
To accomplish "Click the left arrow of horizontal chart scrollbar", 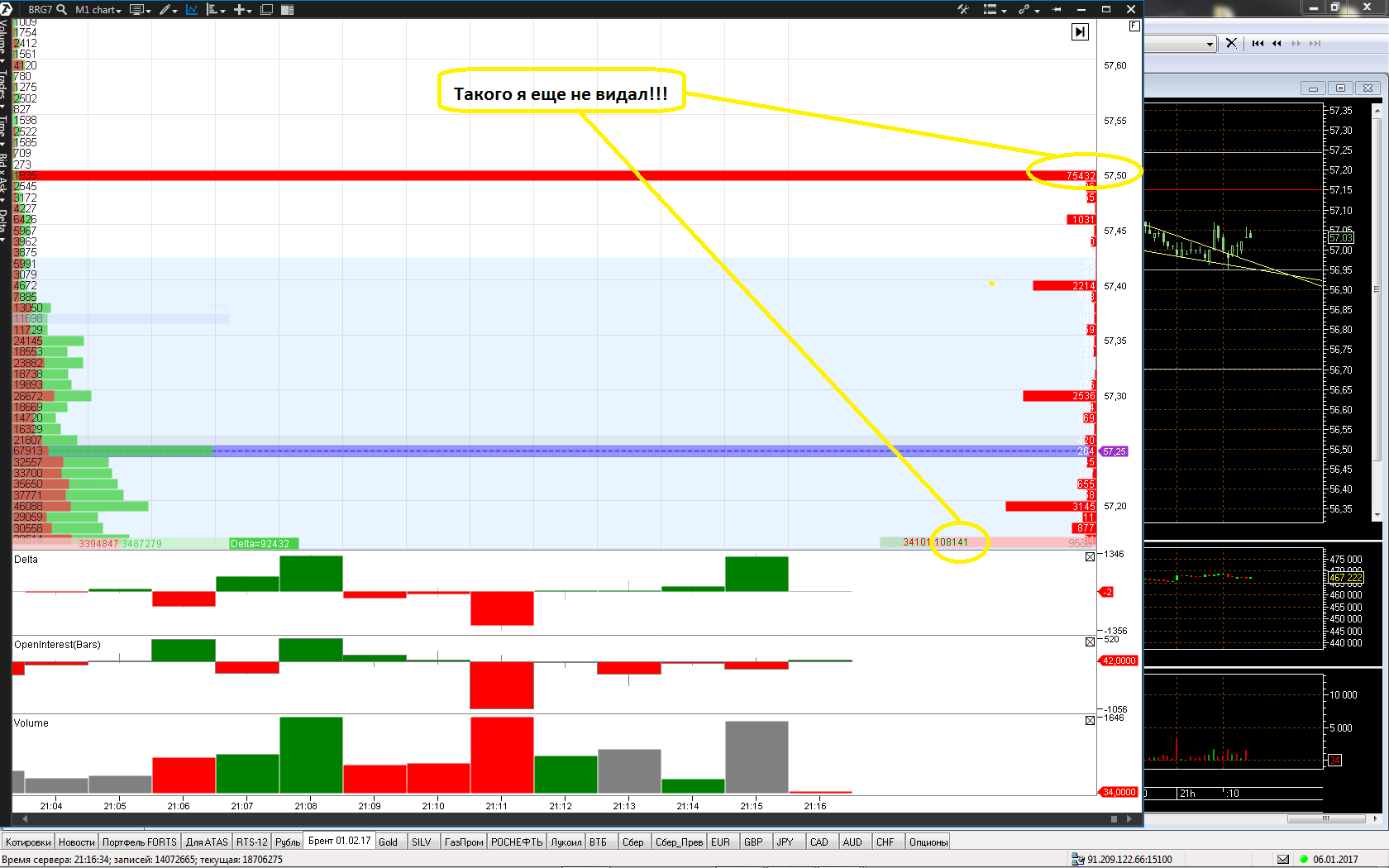I will [x=25, y=818].
